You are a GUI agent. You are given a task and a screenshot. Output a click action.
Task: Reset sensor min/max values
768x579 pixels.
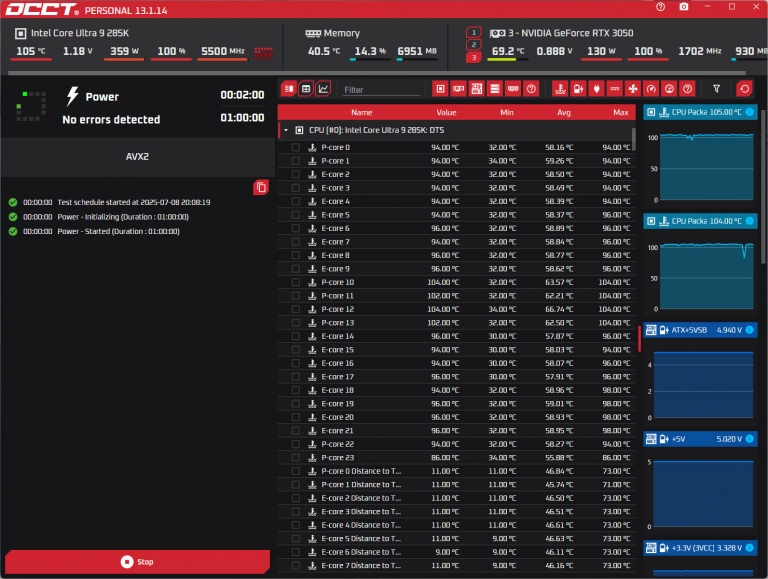click(x=744, y=89)
